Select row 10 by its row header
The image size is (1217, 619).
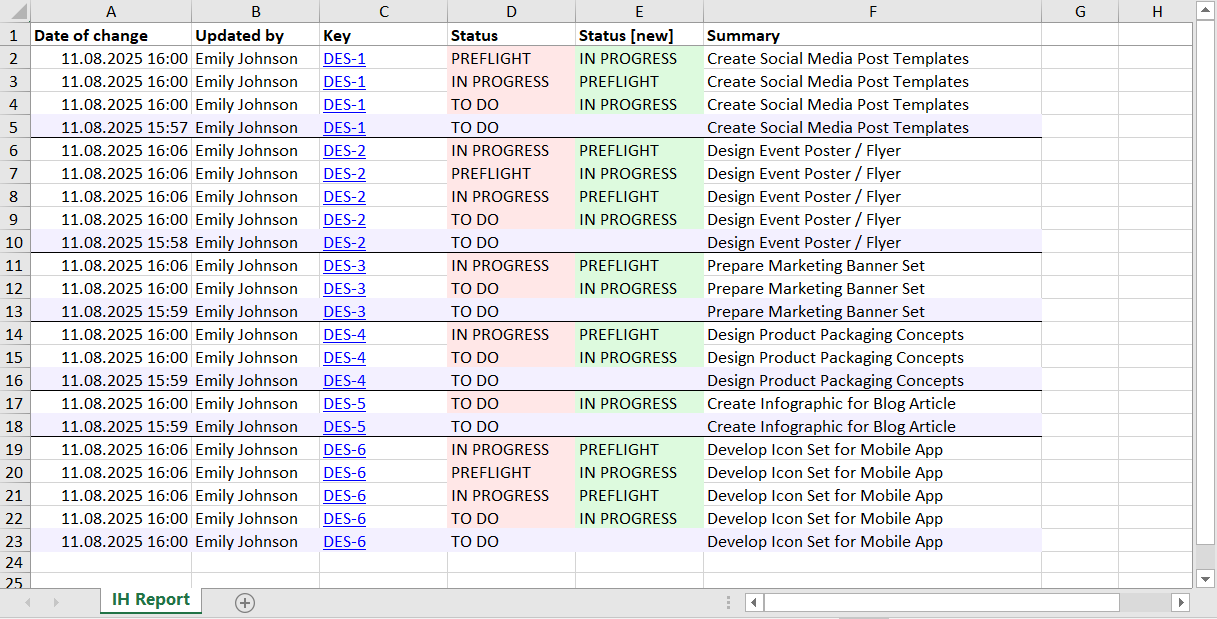(x=14, y=242)
